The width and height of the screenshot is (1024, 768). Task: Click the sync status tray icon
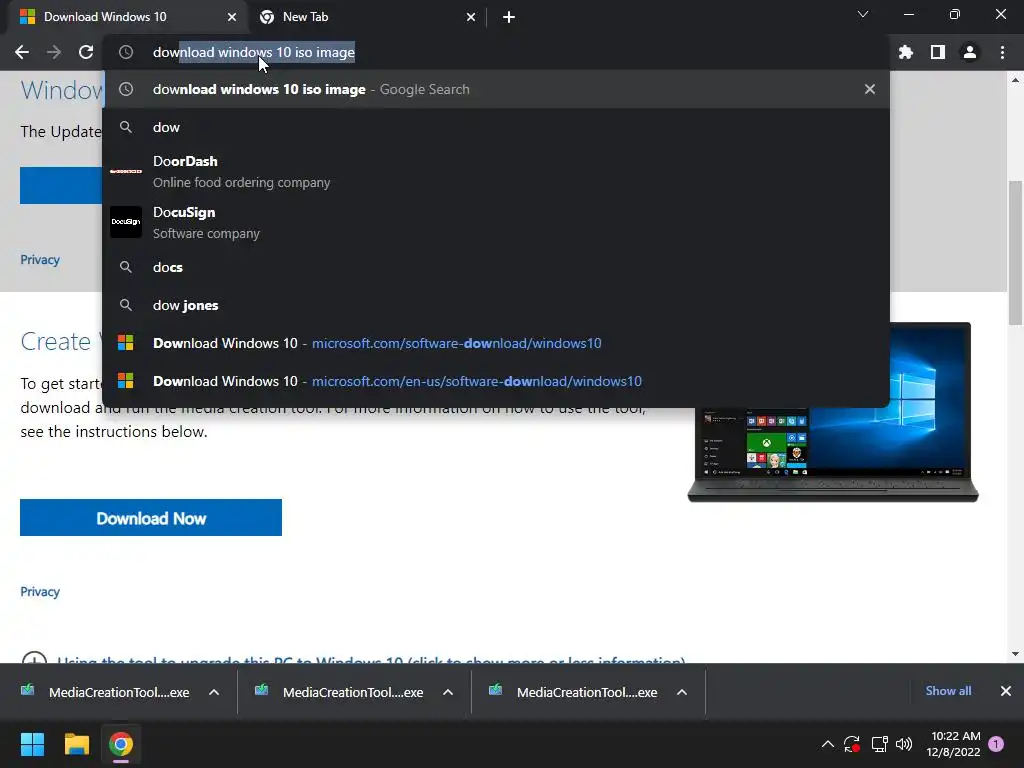click(852, 744)
